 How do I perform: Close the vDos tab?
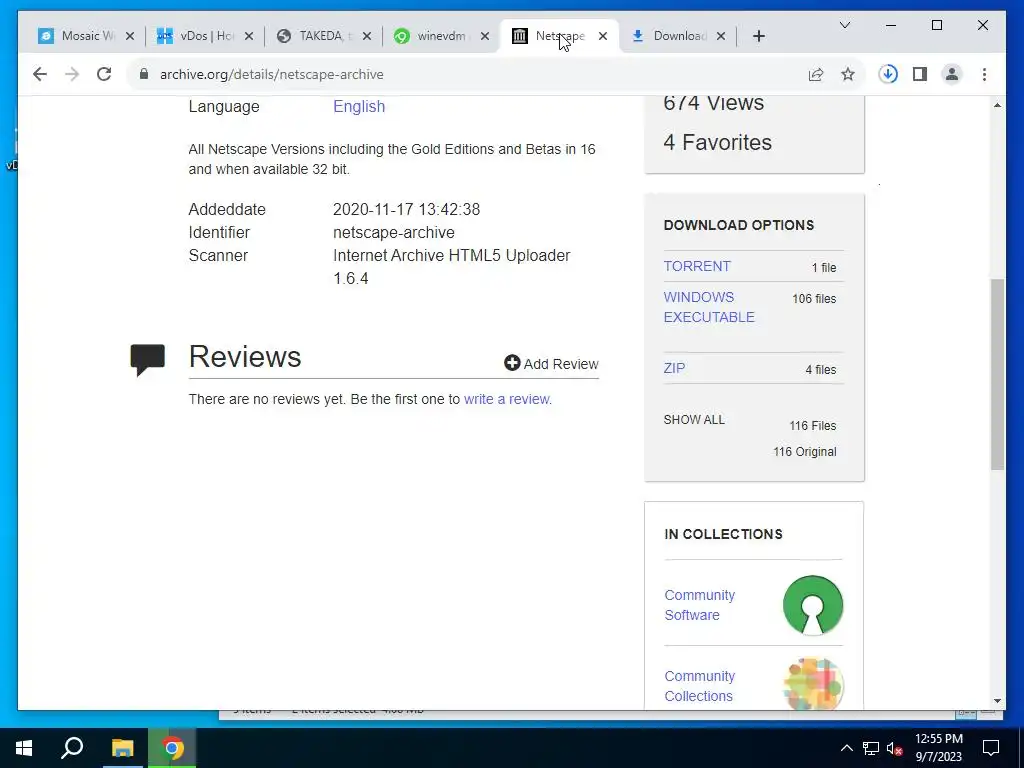[249, 36]
